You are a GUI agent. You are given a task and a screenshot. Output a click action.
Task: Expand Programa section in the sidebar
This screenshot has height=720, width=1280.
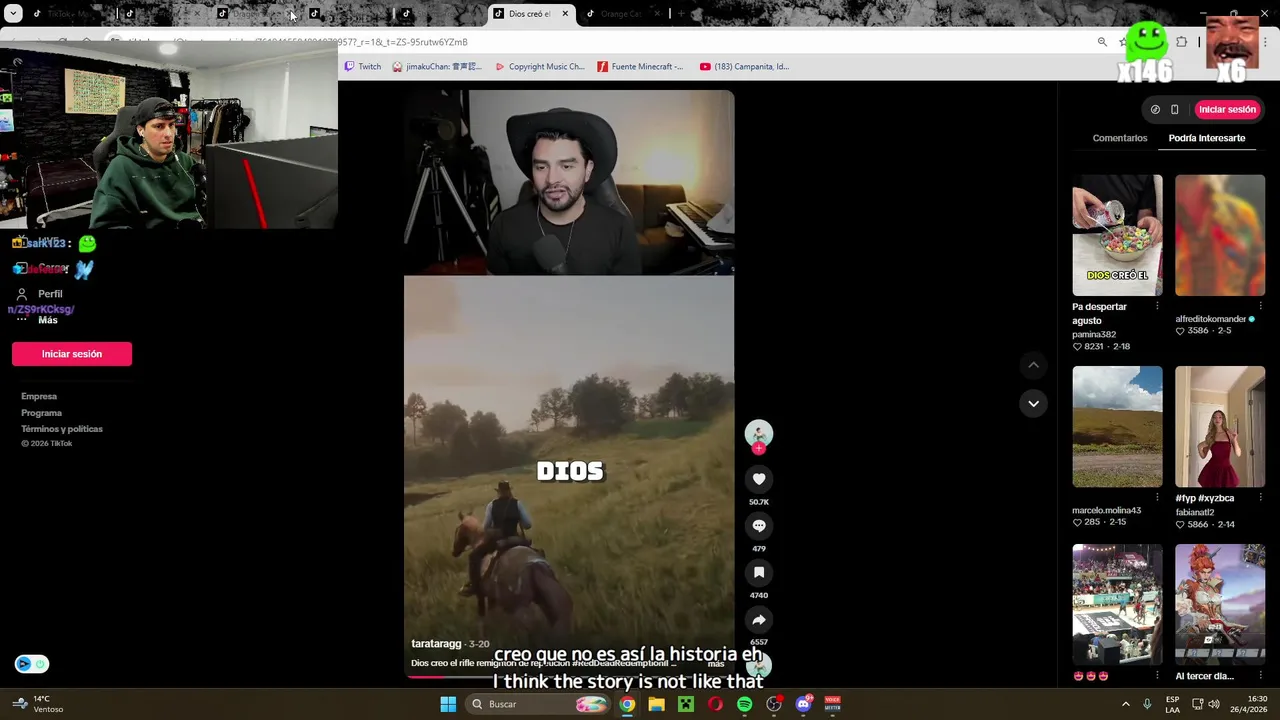point(41,412)
